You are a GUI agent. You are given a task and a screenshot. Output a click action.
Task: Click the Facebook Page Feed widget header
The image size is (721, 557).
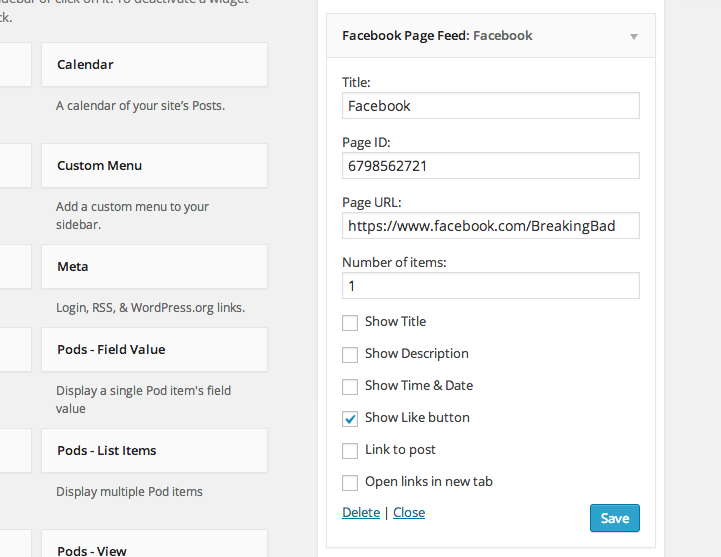coord(491,36)
